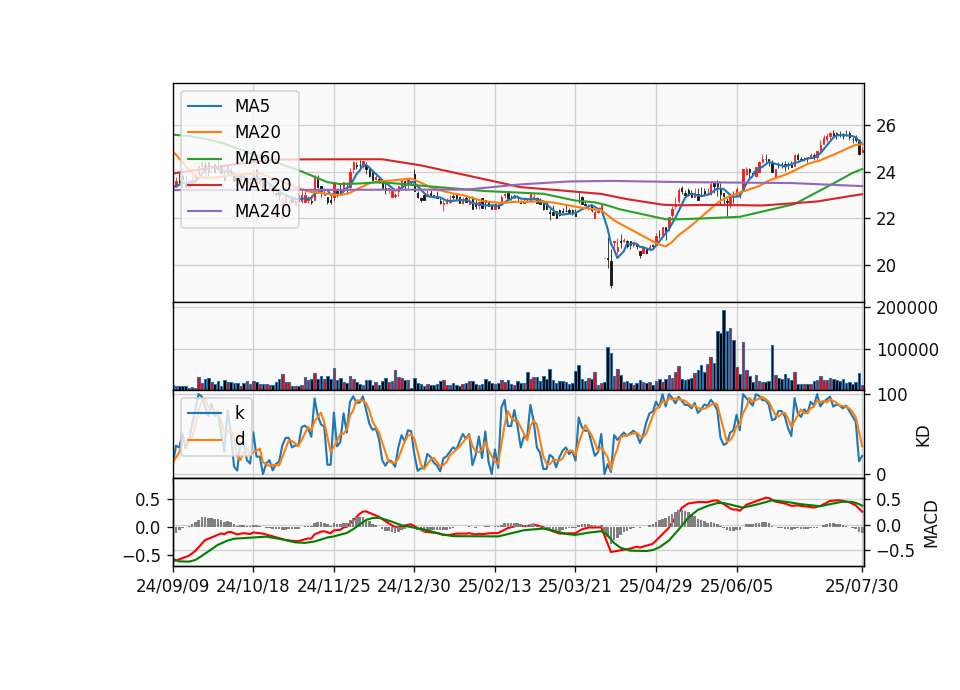This screenshot has width=960, height=690.
Task: Click the 24/09/09 date axis label
Action: coord(173,586)
